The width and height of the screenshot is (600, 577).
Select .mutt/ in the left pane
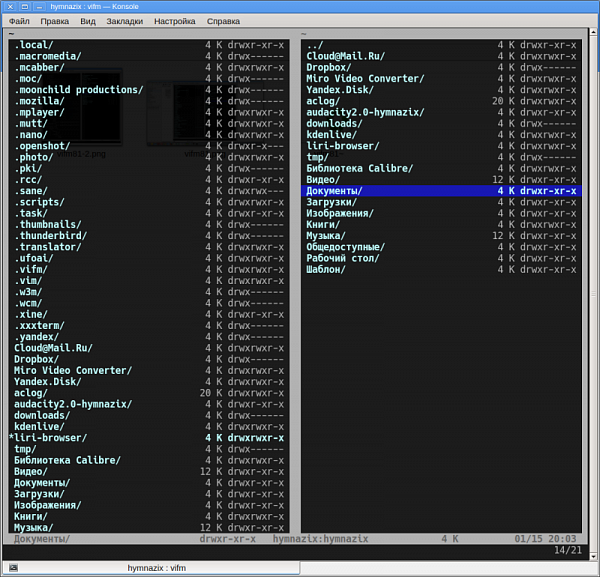[149, 124]
